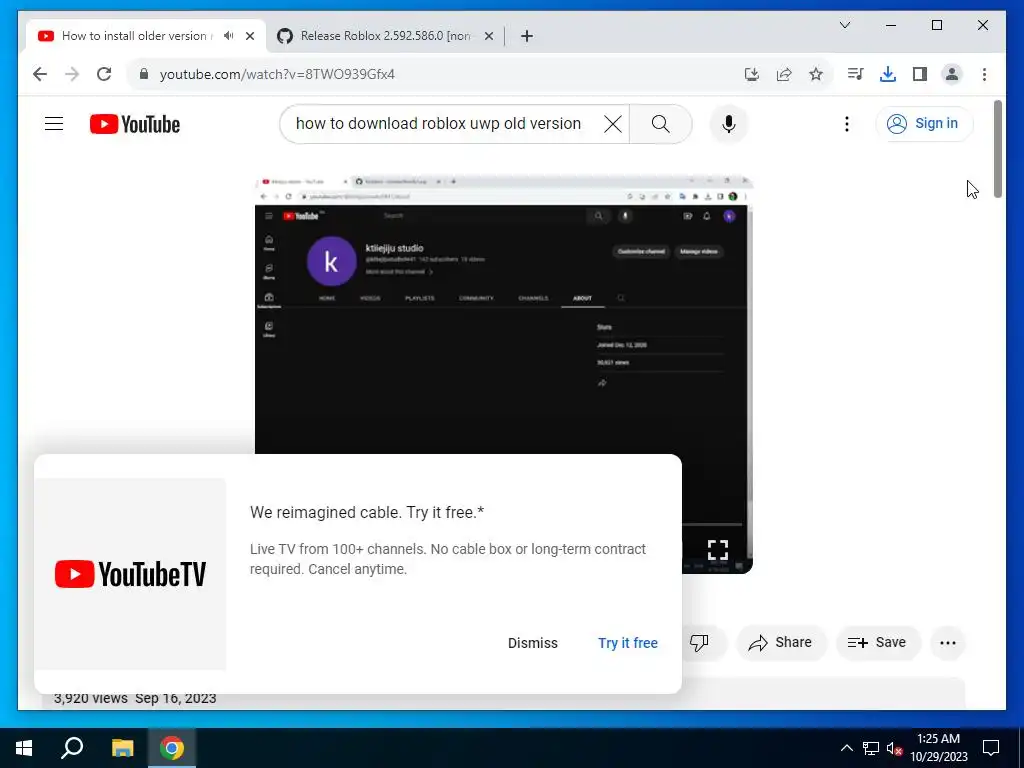Click Try it free link
Viewport: 1024px width, 768px height.
628,643
